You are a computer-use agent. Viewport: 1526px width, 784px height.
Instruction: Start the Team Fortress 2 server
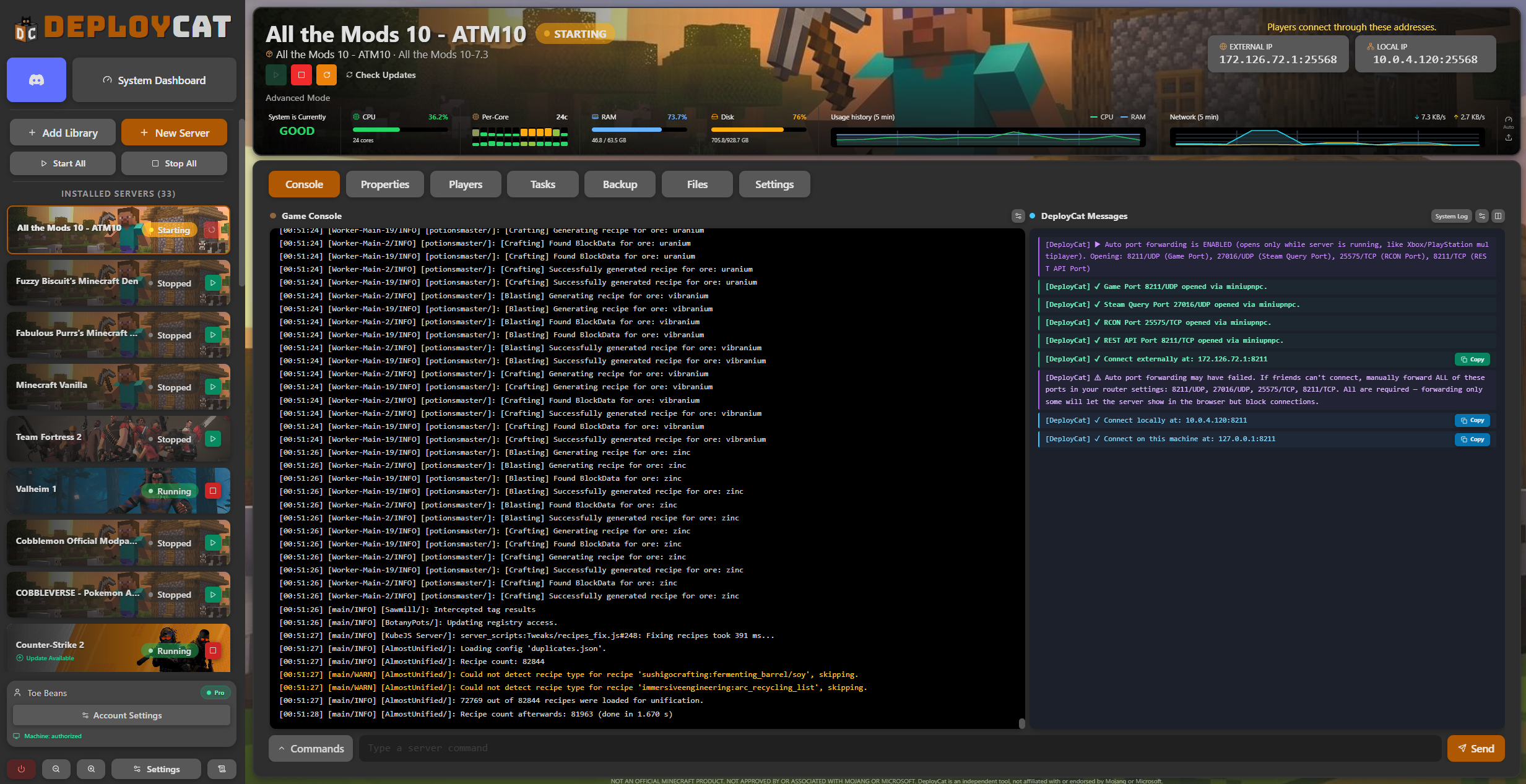pyautogui.click(x=213, y=439)
